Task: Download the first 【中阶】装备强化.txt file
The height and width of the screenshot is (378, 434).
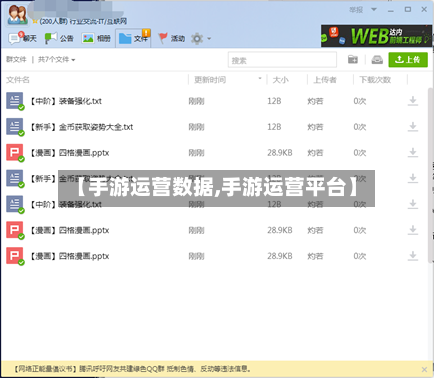Action: (x=413, y=101)
